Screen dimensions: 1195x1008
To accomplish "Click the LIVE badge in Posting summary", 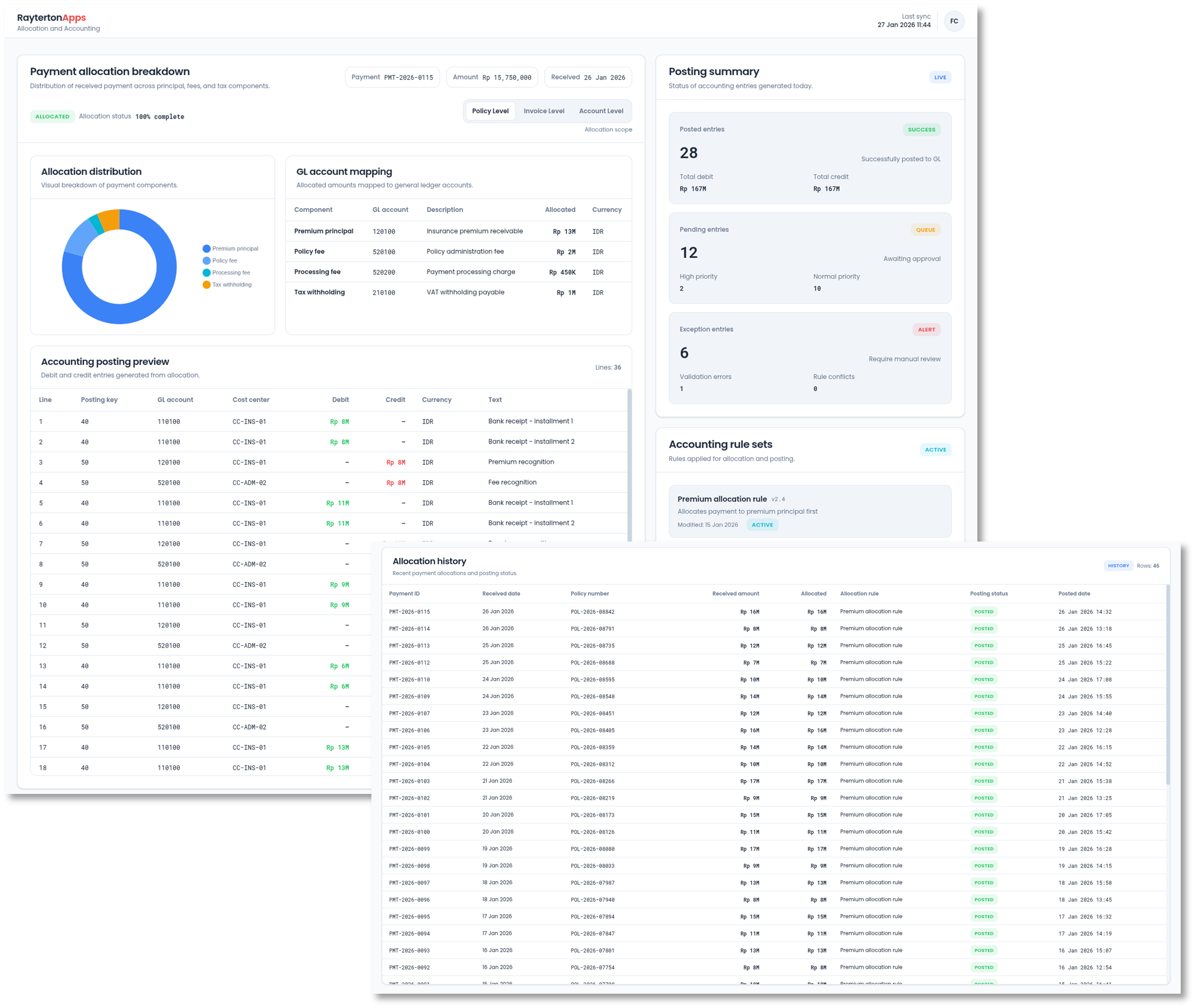I will tap(940, 77).
